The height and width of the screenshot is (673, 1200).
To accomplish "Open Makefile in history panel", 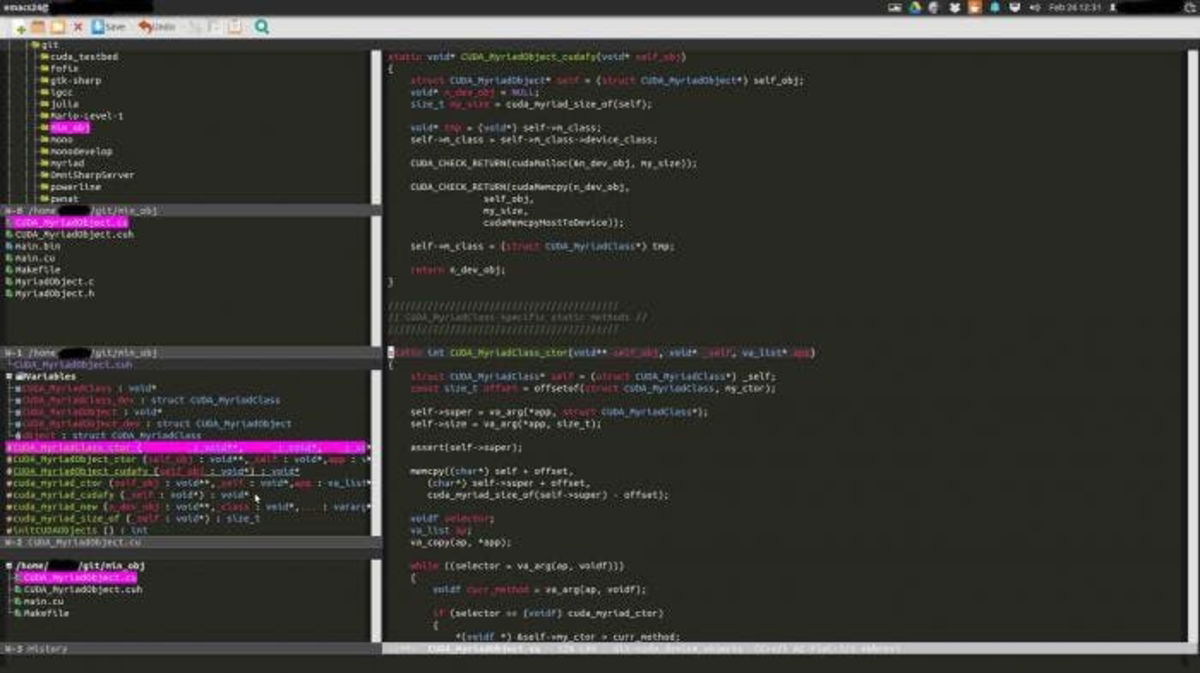I will pos(42,614).
